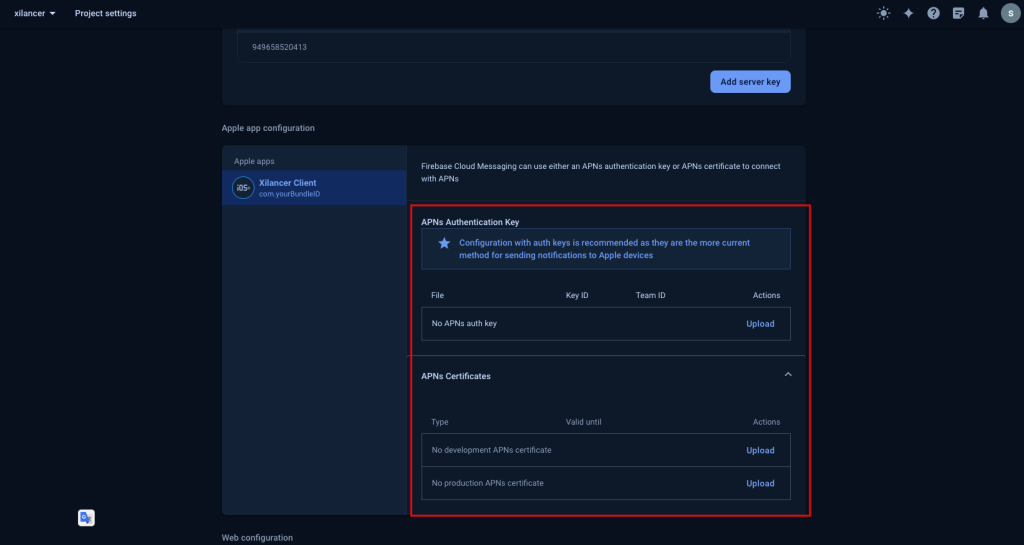This screenshot has height=545, width=1024.
Task: Open the xilancer project dropdown
Action: pos(35,13)
